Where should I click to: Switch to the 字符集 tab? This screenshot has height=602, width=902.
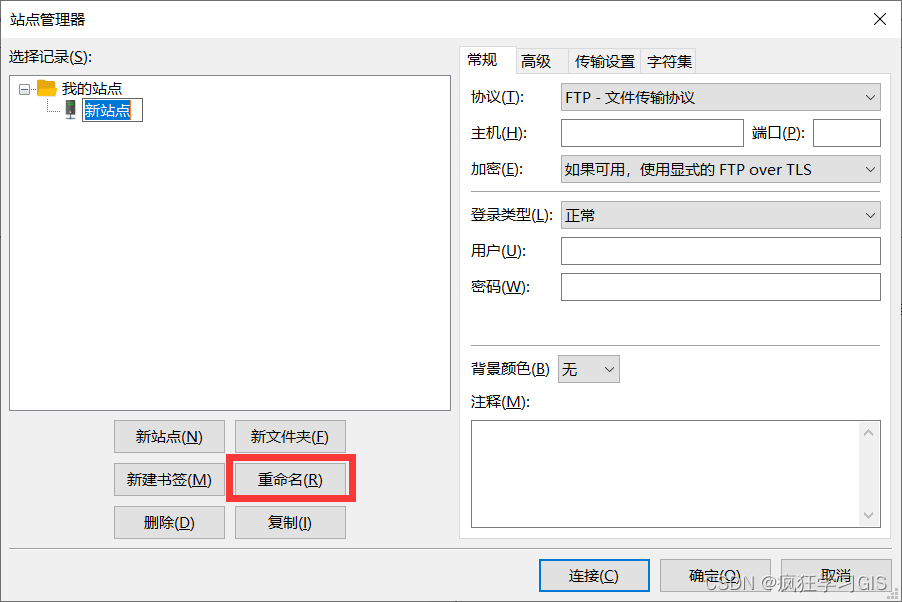tap(669, 61)
